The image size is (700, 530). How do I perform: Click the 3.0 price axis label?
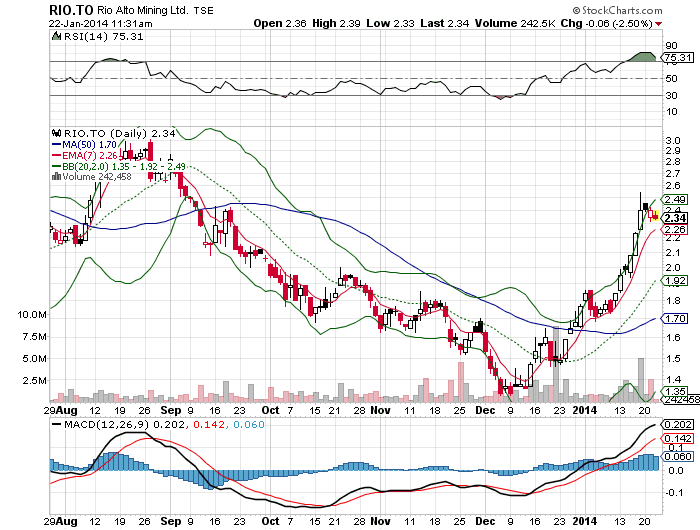click(673, 141)
